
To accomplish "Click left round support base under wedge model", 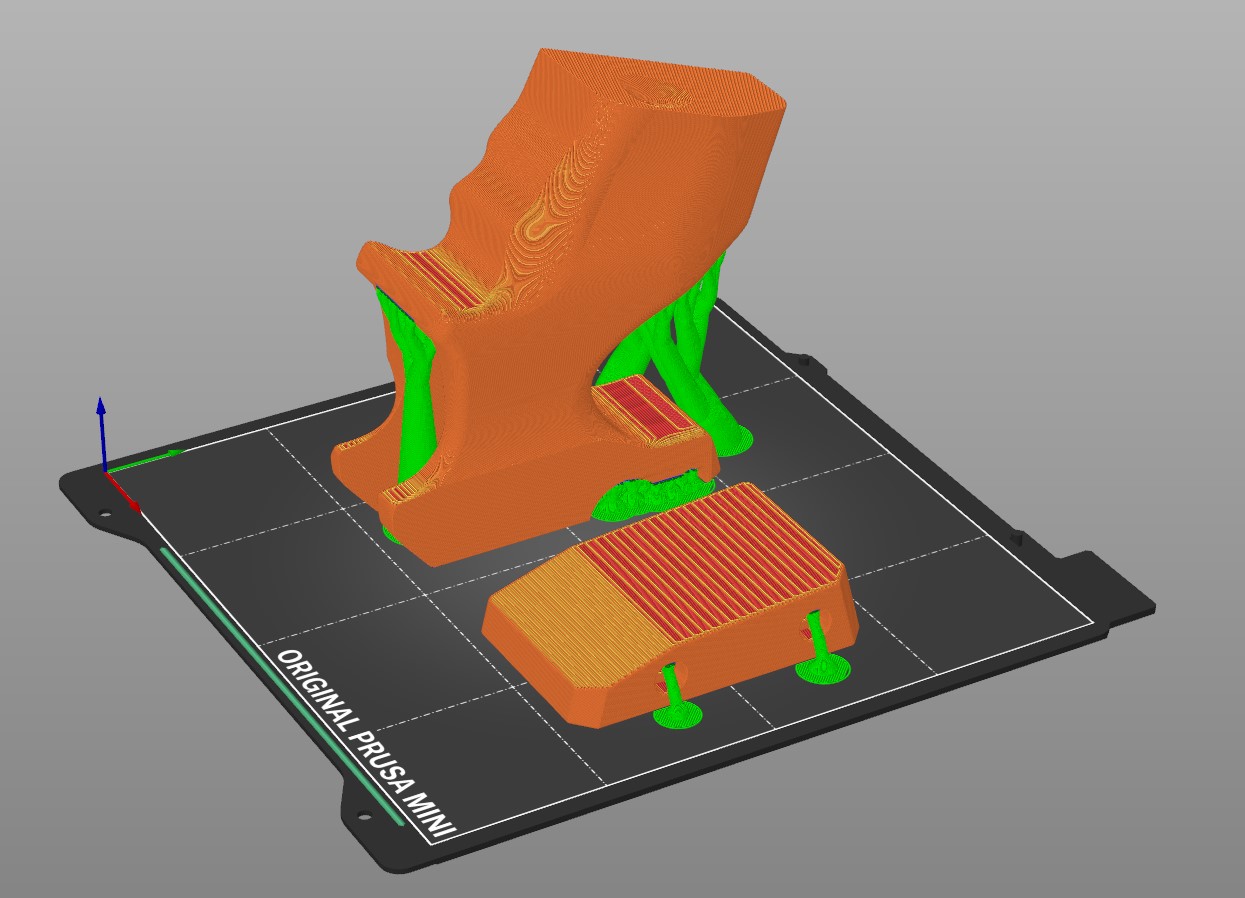I will (x=676, y=714).
